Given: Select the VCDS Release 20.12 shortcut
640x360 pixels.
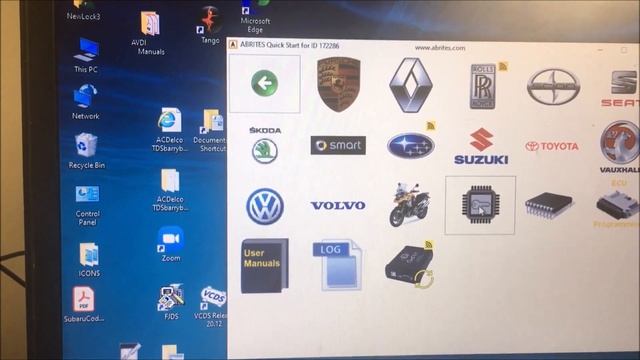Looking at the screenshot, I should pyautogui.click(x=212, y=307).
